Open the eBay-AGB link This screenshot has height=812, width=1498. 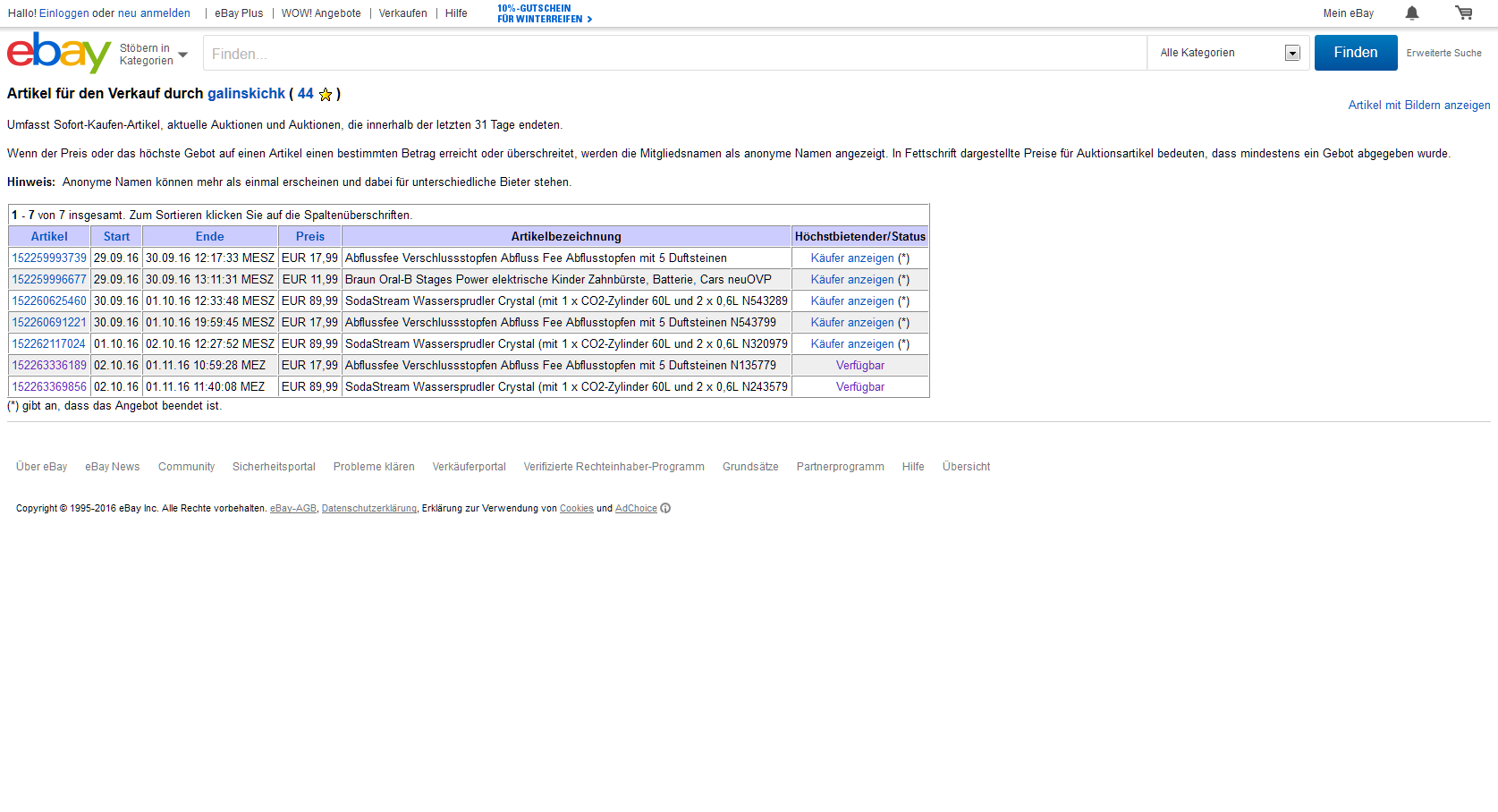pyautogui.click(x=293, y=509)
